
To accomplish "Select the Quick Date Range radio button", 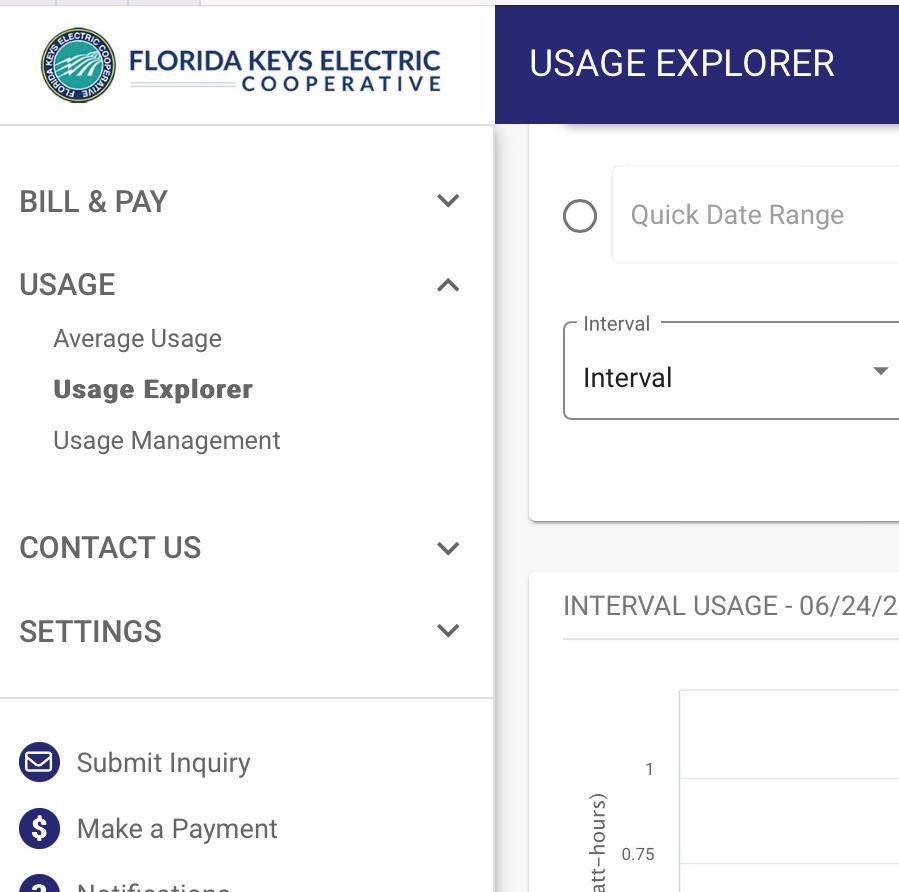I will 580,216.
